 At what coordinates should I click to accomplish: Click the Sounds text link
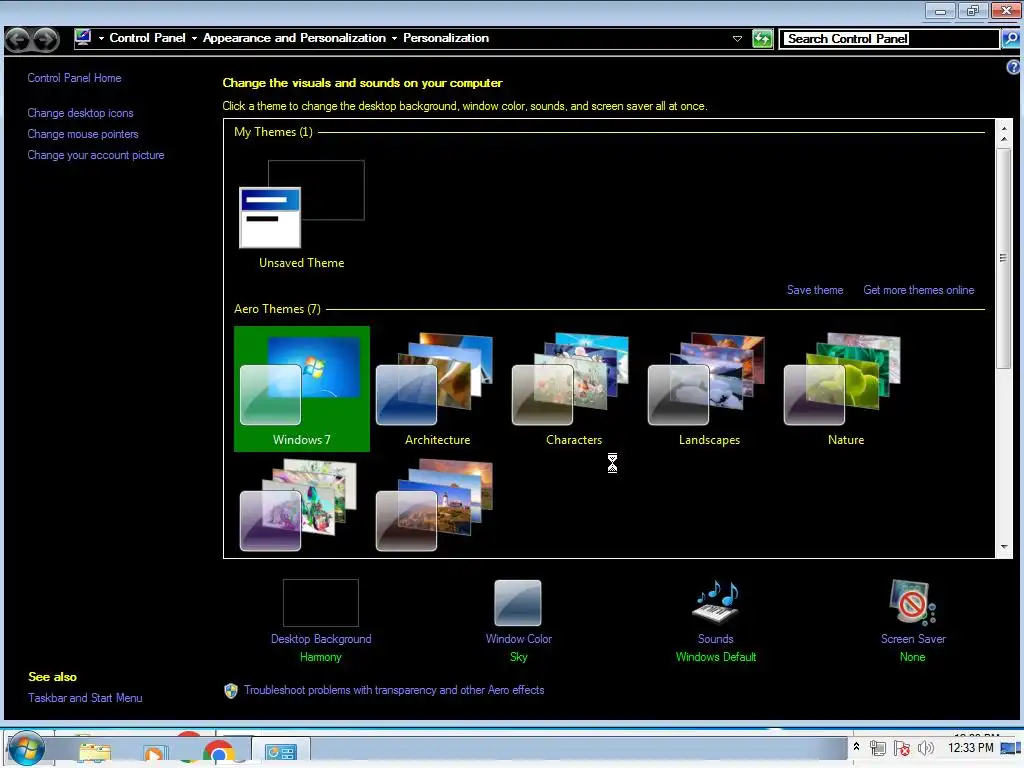pos(716,639)
